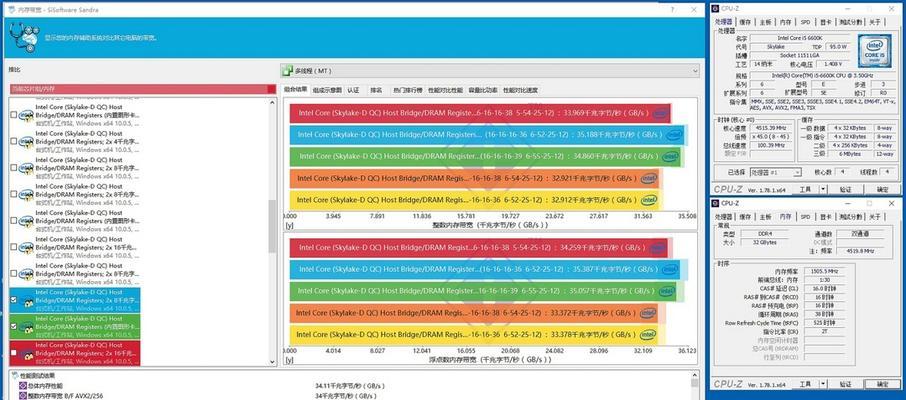906x400 pixels.
Task: Click the reference list vertical scrollbar thumb
Action: point(273,227)
